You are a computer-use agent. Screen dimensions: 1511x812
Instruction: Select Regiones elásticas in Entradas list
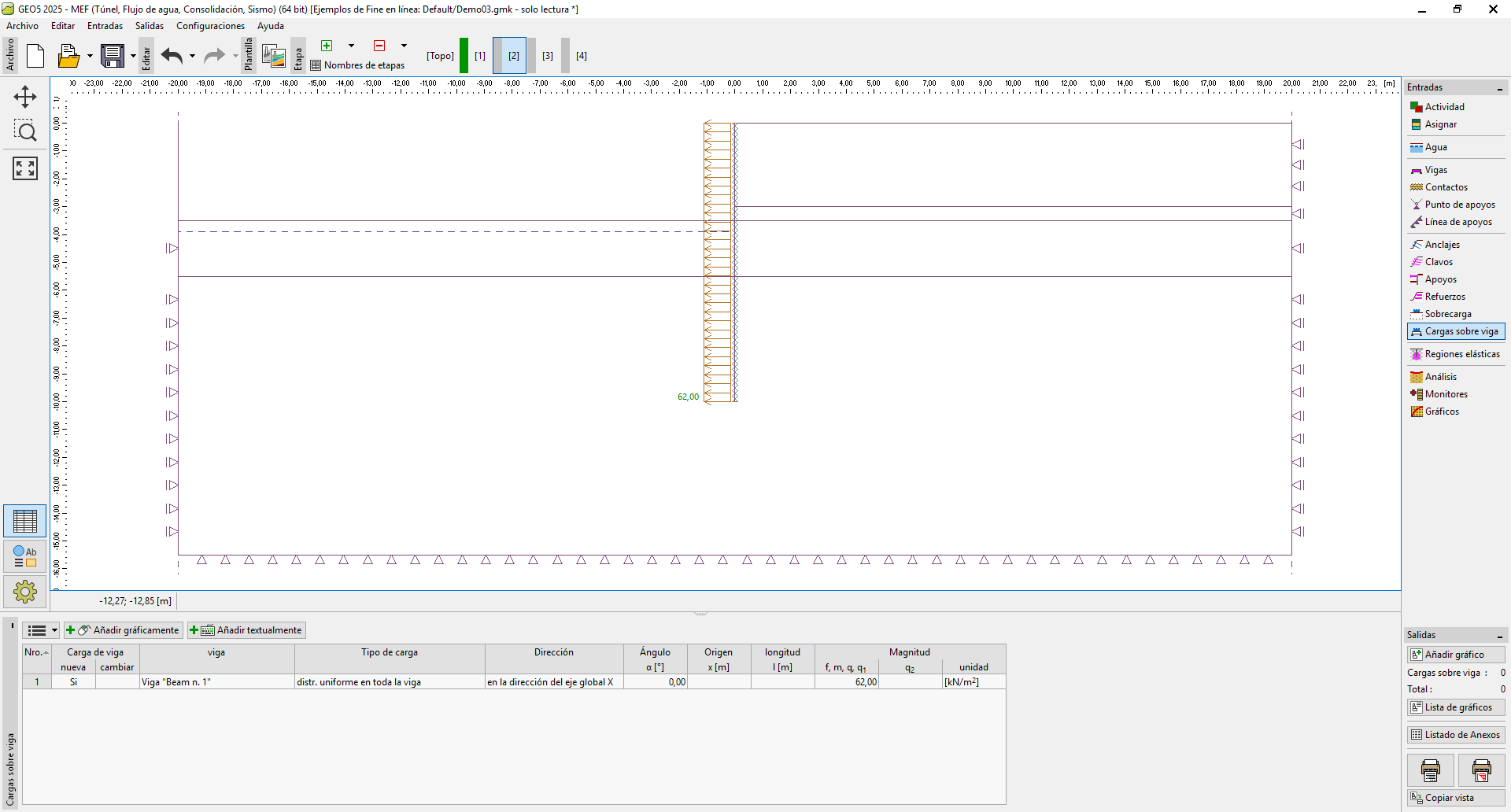pyautogui.click(x=1461, y=354)
